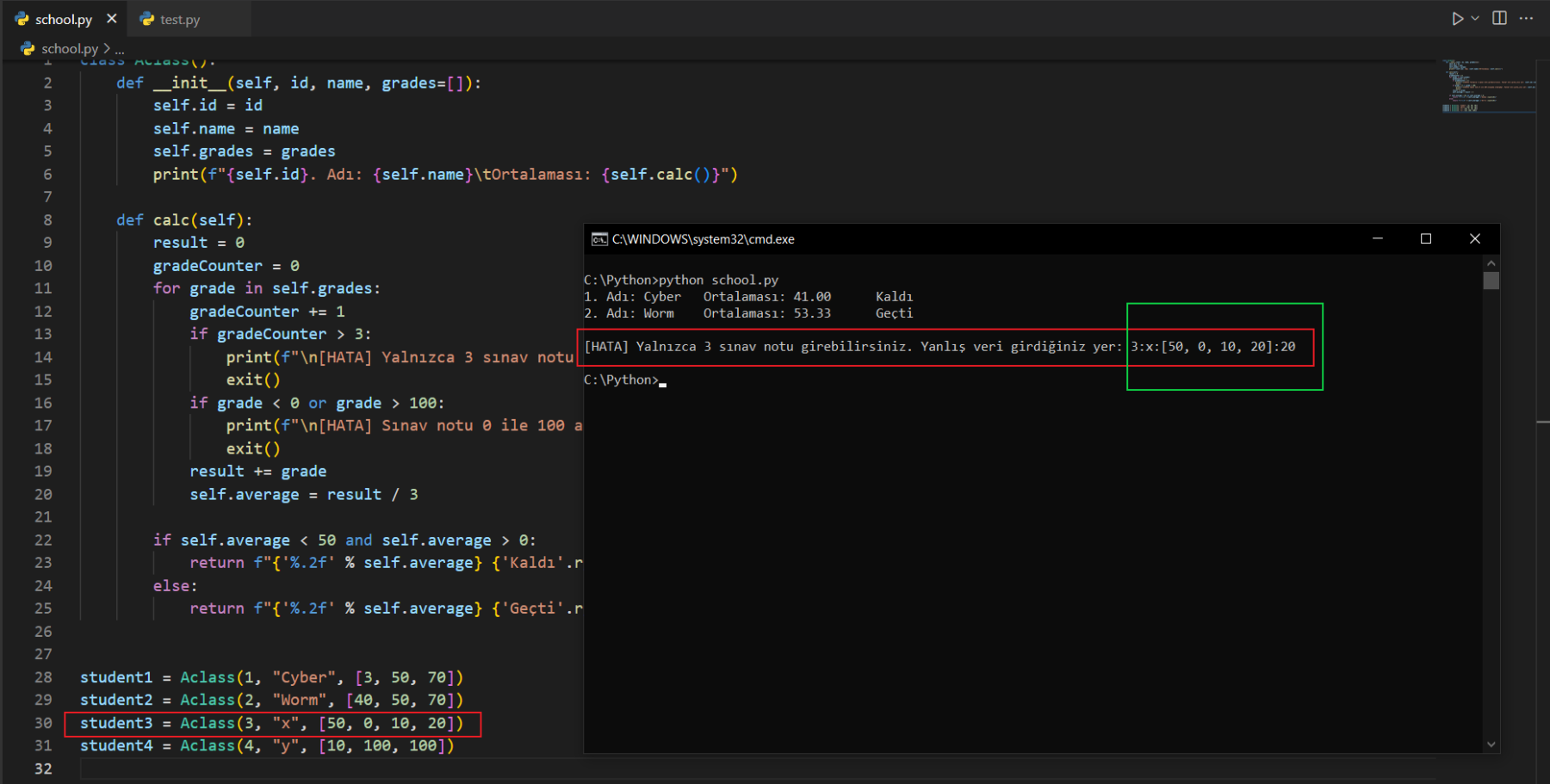This screenshot has height=784, width=1550.
Task: Click school.py in the breadcrumb path
Action: 69,49
